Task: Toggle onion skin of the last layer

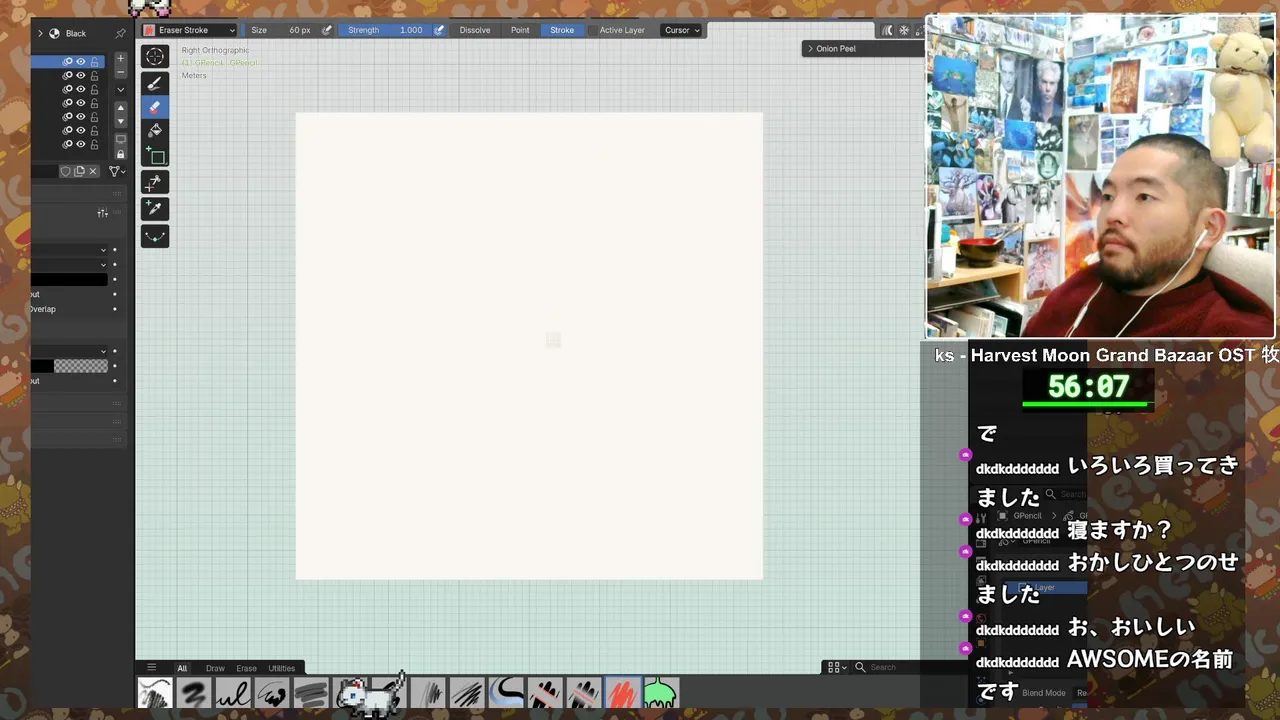Action: pyautogui.click(x=68, y=144)
